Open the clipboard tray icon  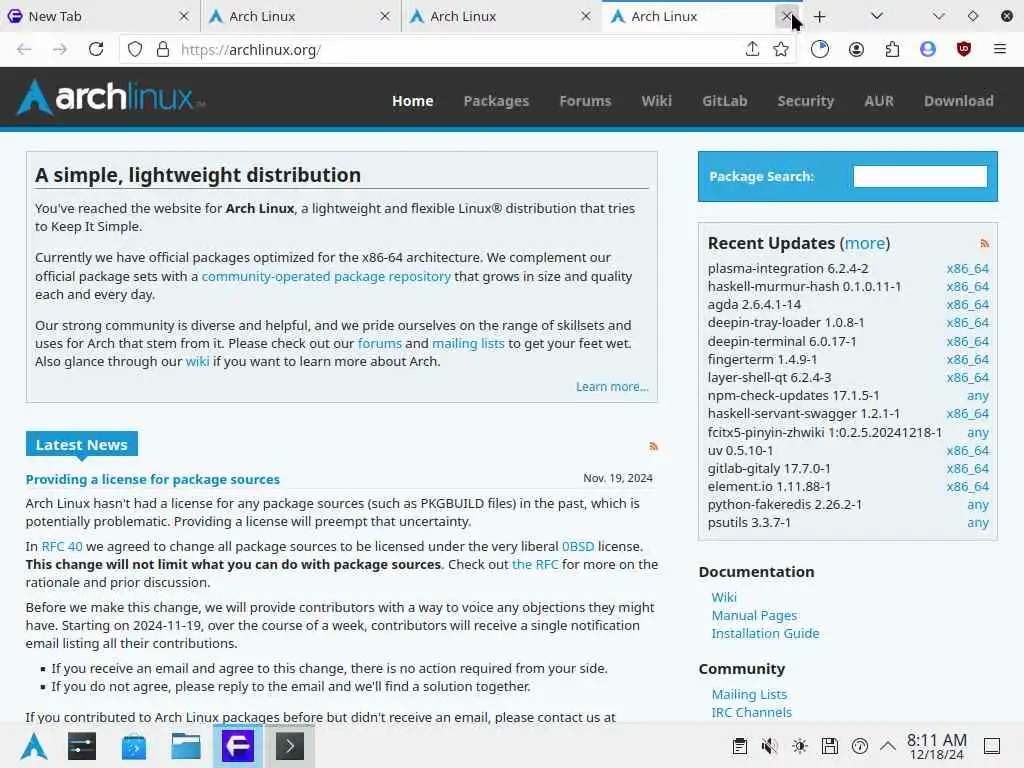(740, 746)
